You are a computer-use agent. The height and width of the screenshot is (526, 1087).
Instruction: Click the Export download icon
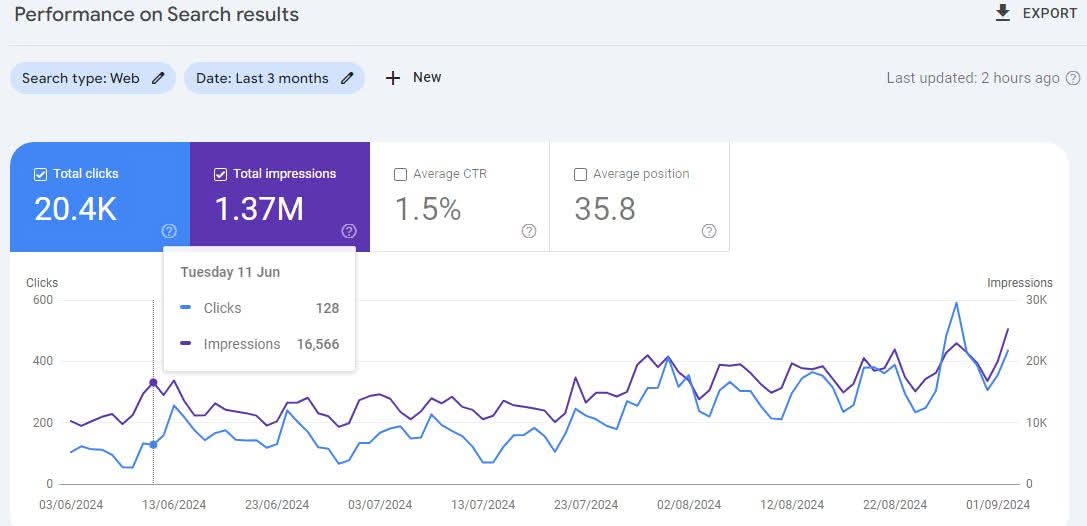click(1003, 14)
